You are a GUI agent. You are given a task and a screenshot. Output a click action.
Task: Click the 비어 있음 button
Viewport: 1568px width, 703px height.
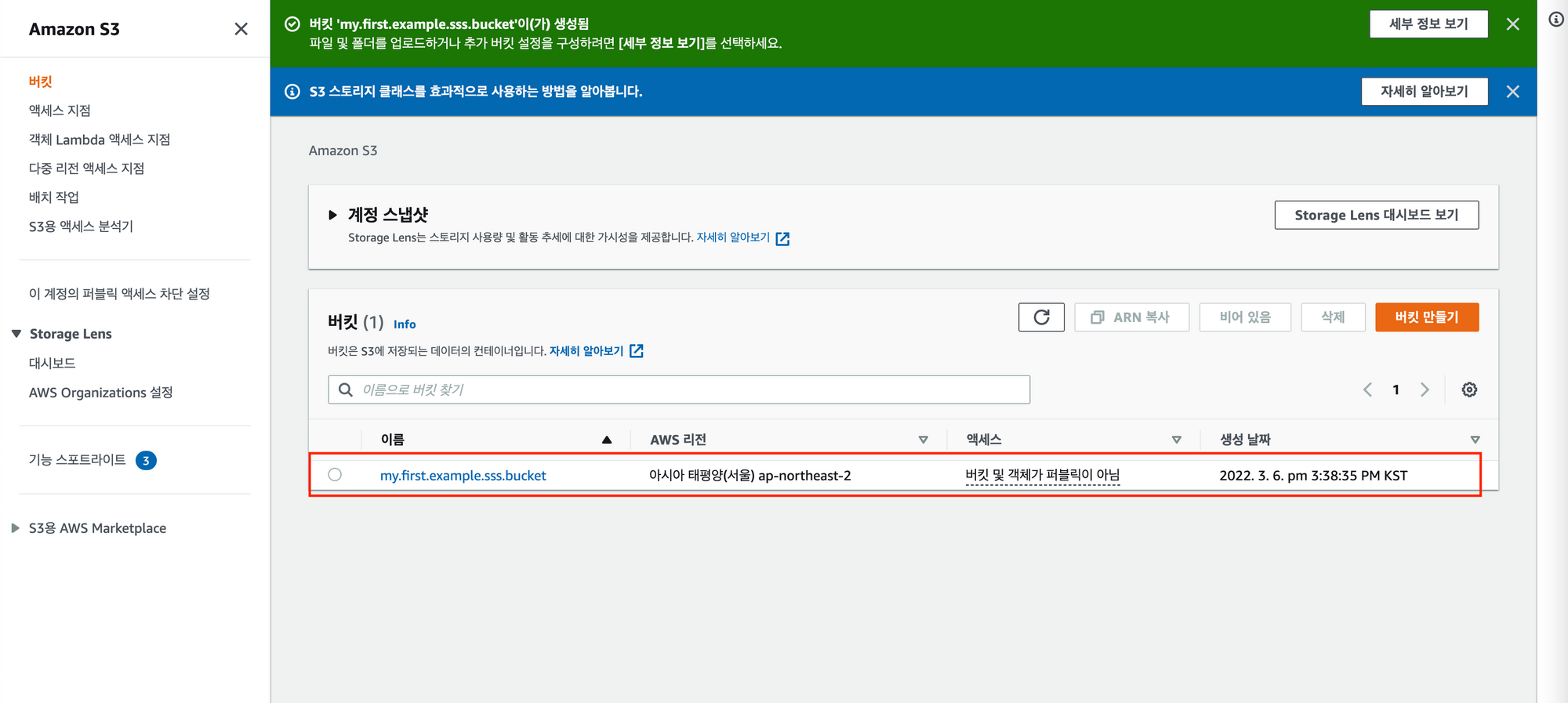click(1245, 317)
